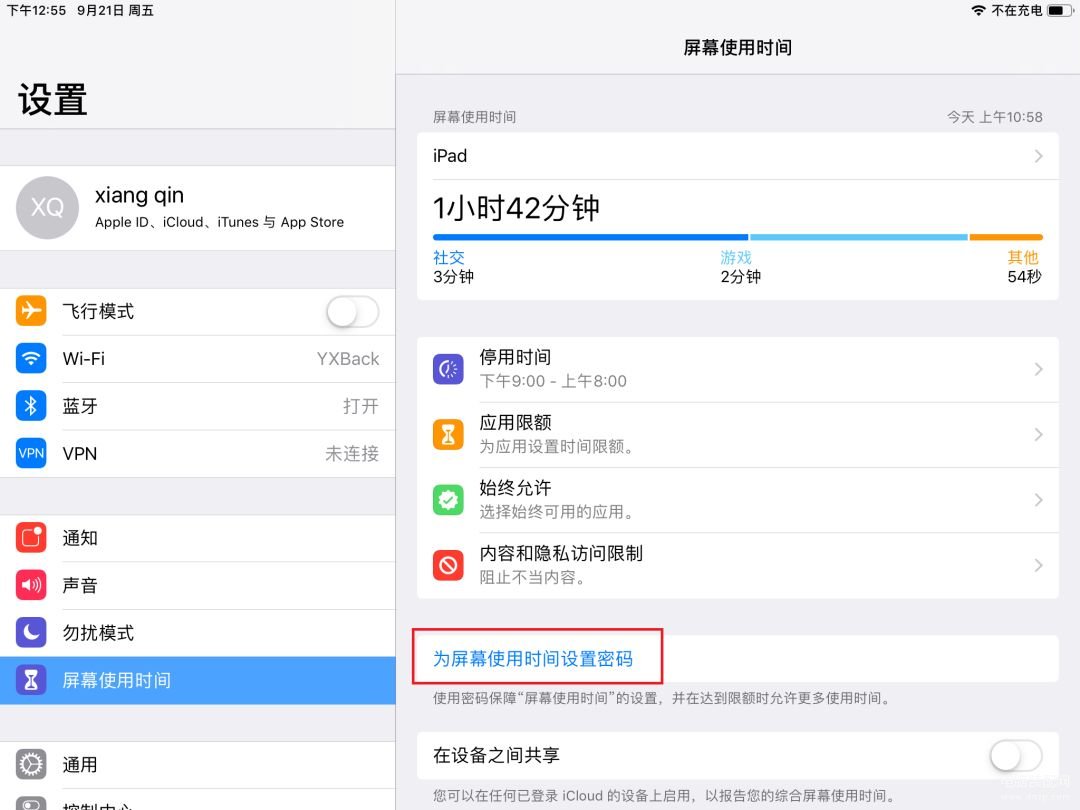Tap the Do Not Disturb moon icon
1080x810 pixels.
pyautogui.click(x=32, y=633)
